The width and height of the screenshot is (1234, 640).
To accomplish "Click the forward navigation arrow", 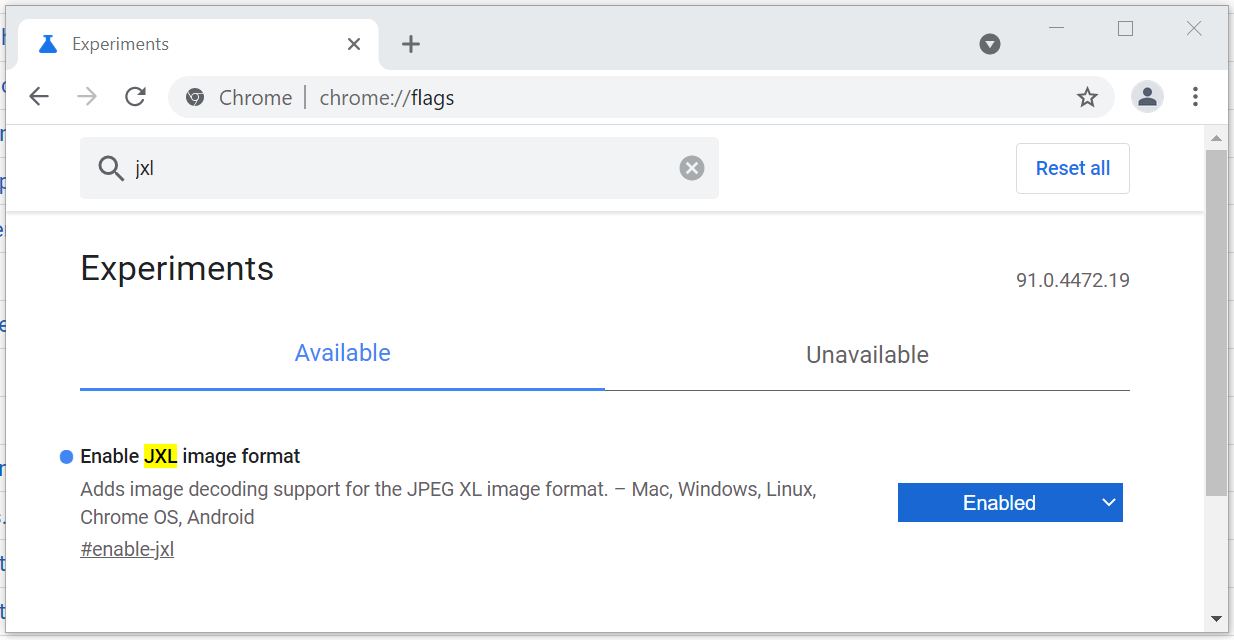I will pos(87,97).
